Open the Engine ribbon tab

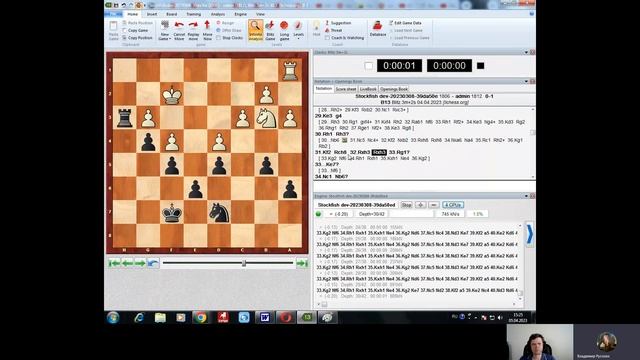click(x=240, y=14)
